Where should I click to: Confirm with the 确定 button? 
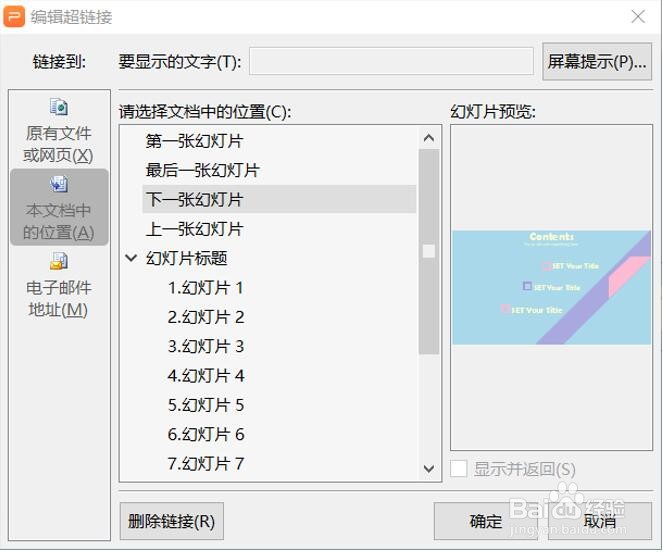click(x=485, y=521)
